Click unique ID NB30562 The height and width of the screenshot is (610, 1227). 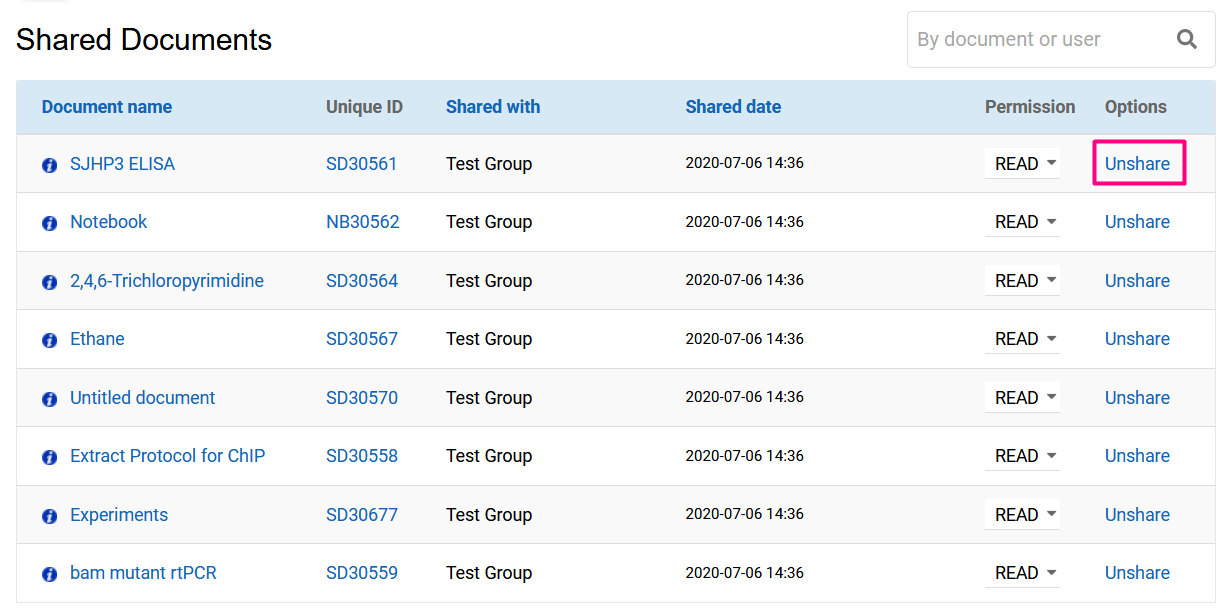click(363, 222)
